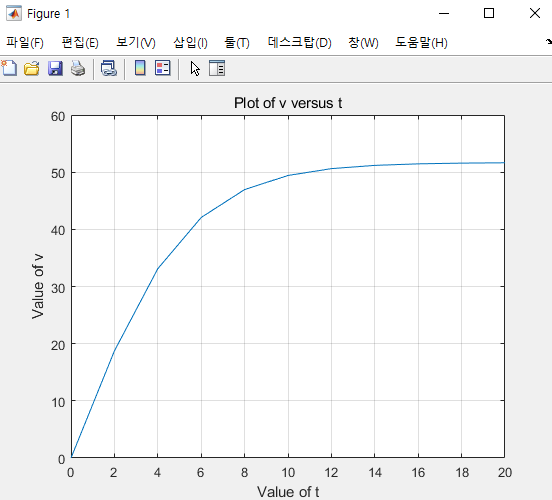Open the 도움말(H) menu
The image size is (552, 500).
pyautogui.click(x=421, y=43)
